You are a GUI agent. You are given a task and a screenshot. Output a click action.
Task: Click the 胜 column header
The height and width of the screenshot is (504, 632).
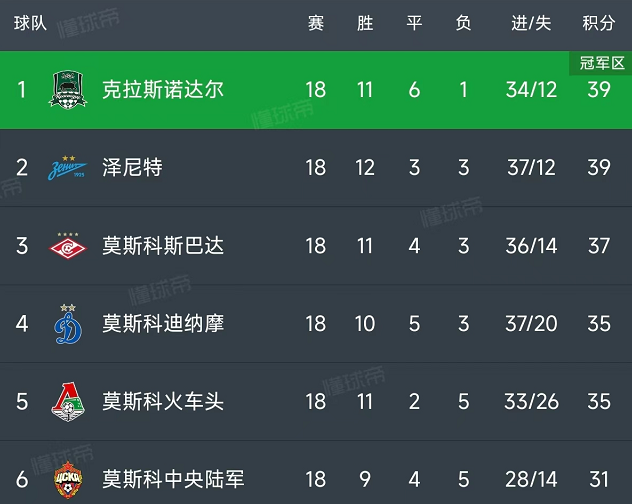[x=365, y=24]
